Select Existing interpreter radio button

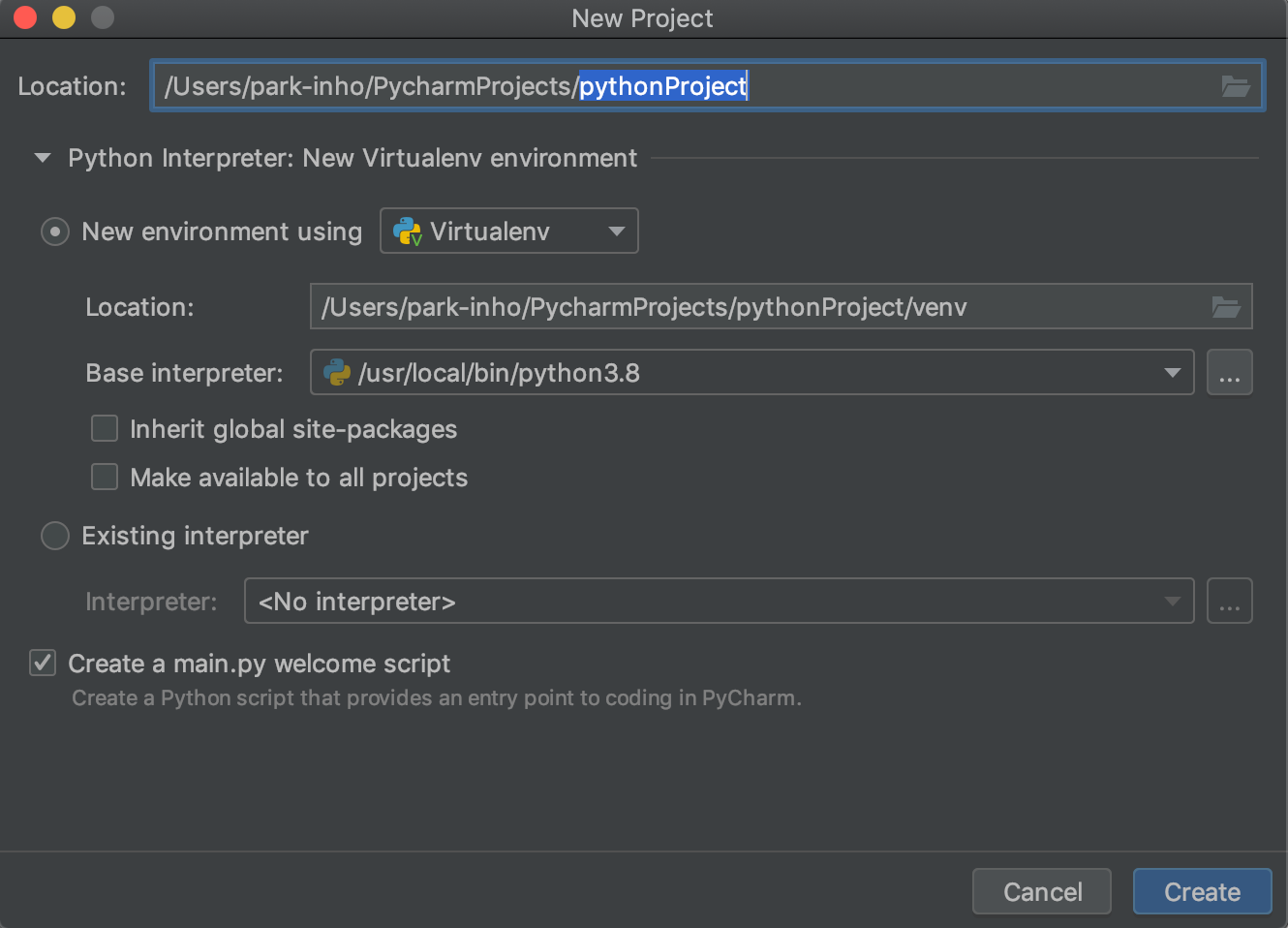(55, 536)
